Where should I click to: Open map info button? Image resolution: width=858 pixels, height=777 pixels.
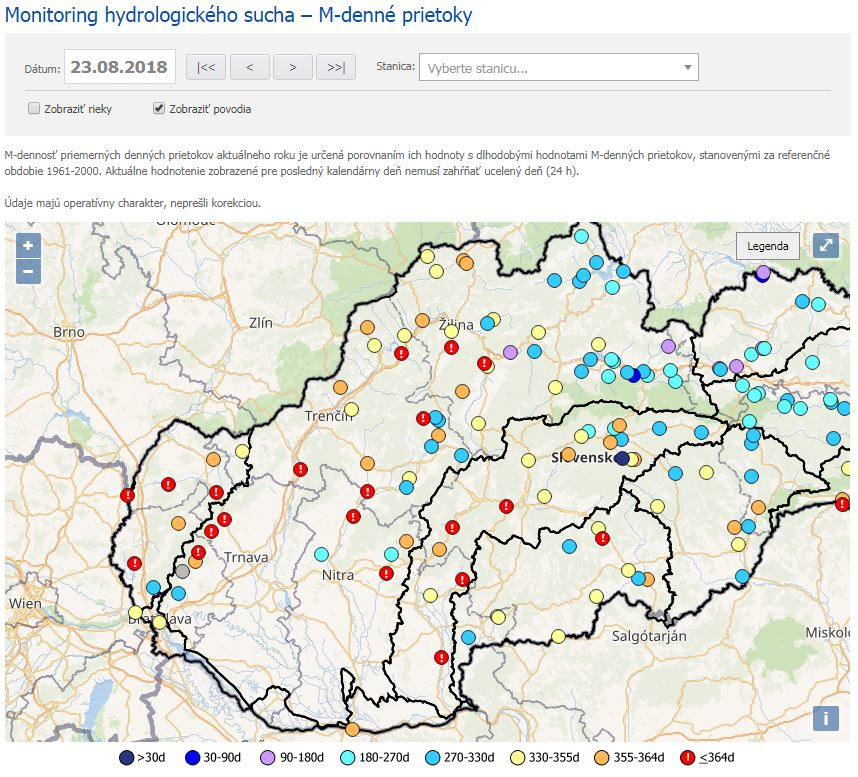[x=825, y=717]
